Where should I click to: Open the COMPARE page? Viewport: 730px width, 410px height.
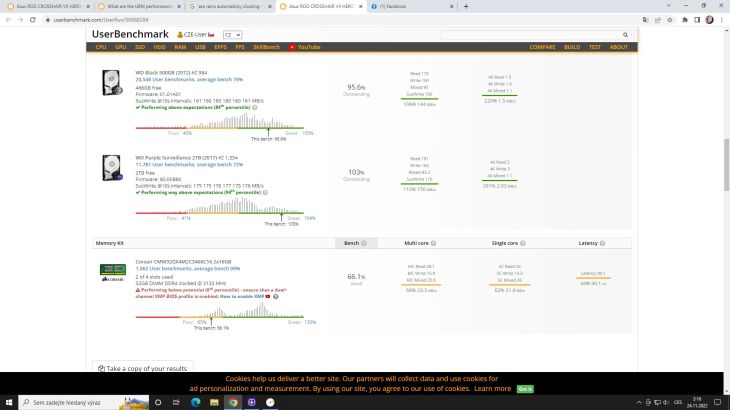click(x=542, y=47)
